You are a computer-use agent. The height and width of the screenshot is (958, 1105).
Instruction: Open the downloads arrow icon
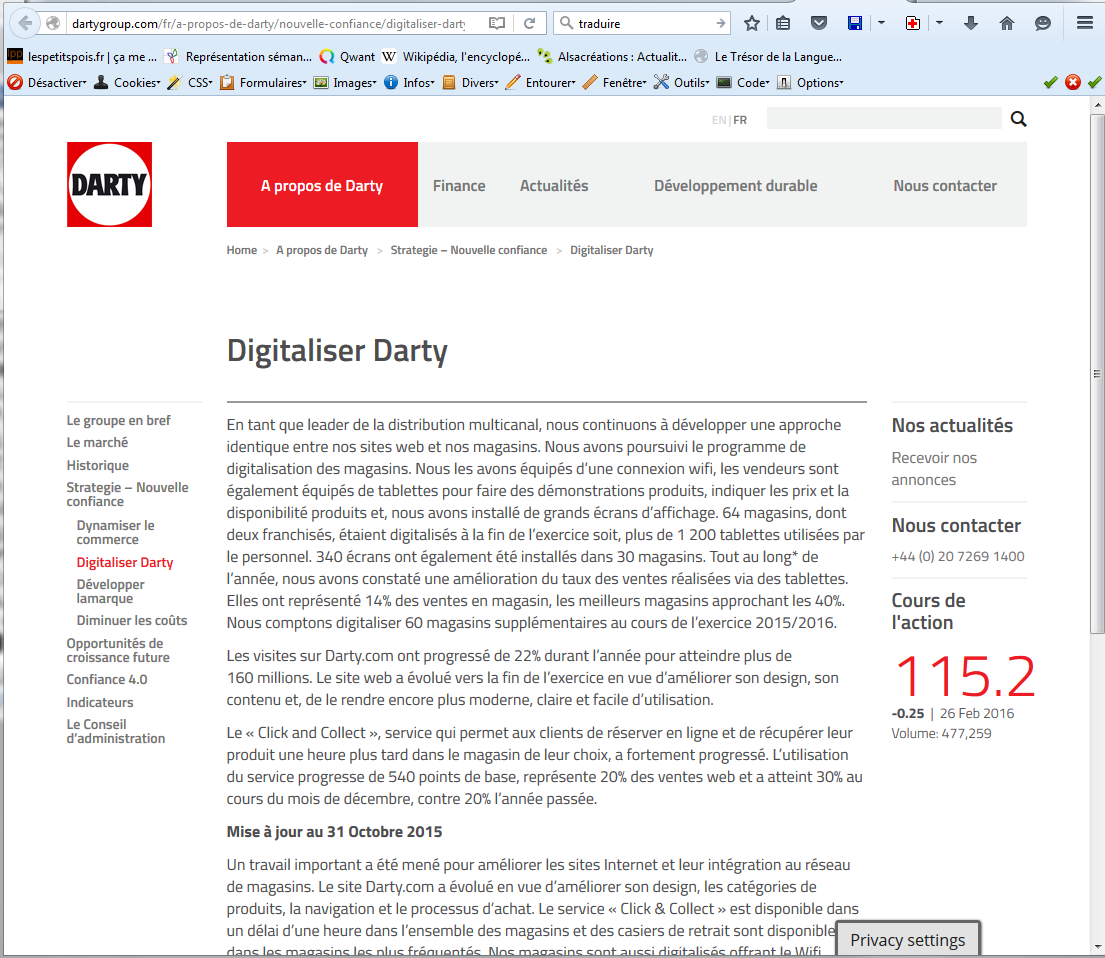971,23
